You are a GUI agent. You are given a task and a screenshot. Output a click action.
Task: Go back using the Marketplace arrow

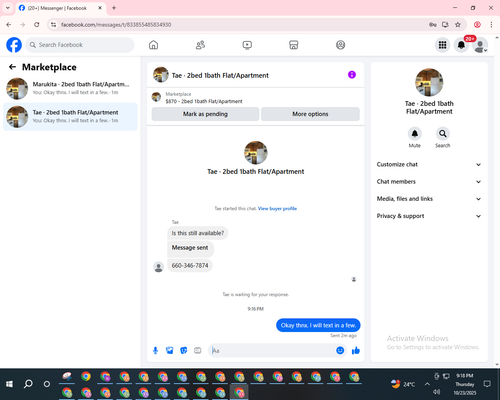coord(12,67)
